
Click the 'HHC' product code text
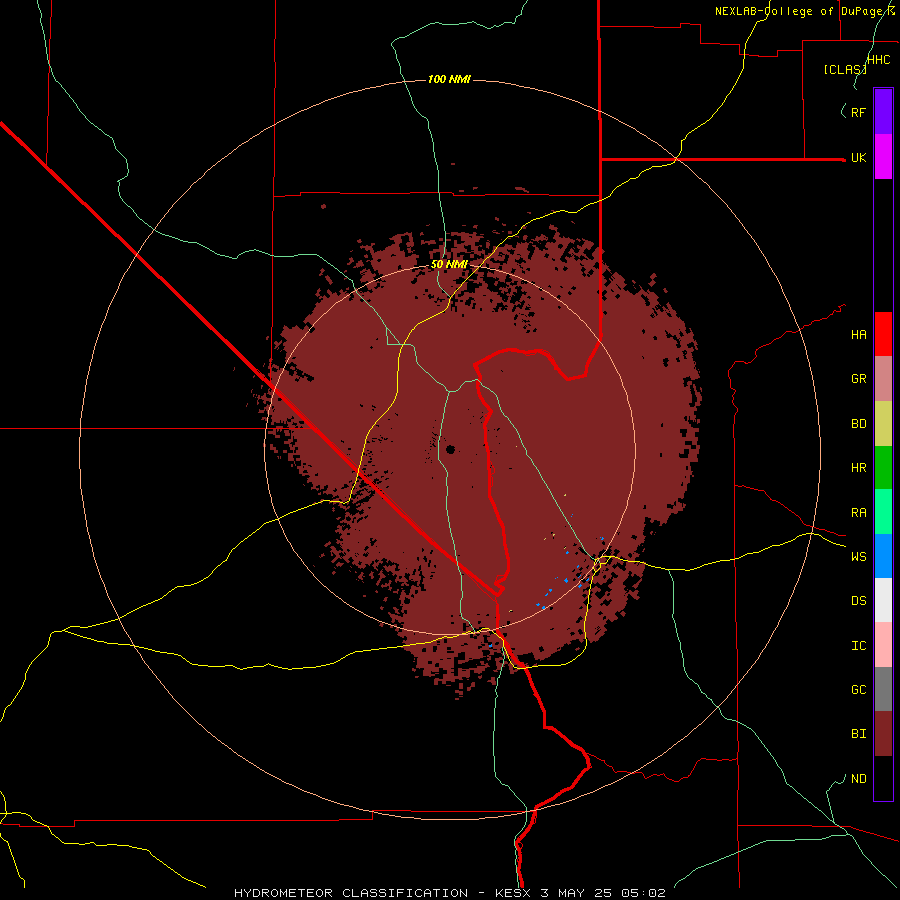click(879, 60)
